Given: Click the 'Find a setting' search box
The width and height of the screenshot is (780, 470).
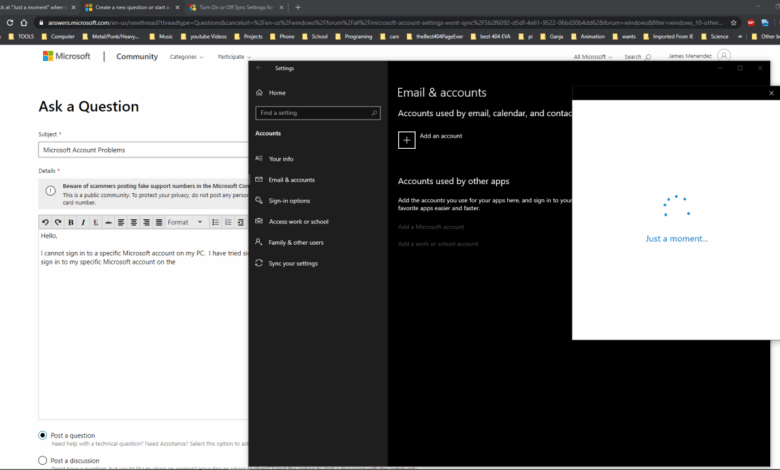Looking at the screenshot, I should click(318, 113).
